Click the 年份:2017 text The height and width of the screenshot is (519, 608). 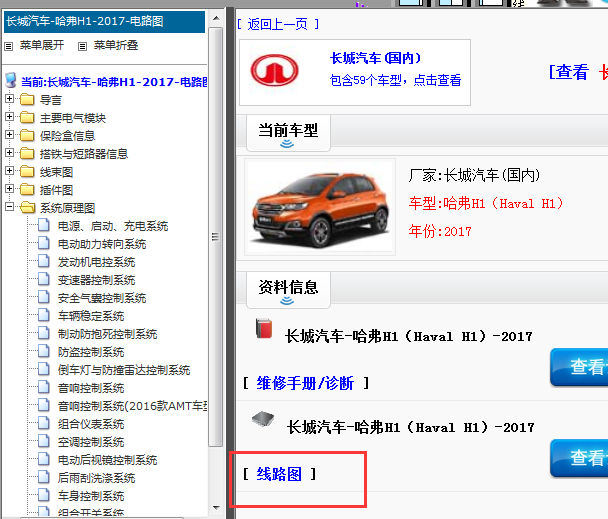tap(440, 232)
